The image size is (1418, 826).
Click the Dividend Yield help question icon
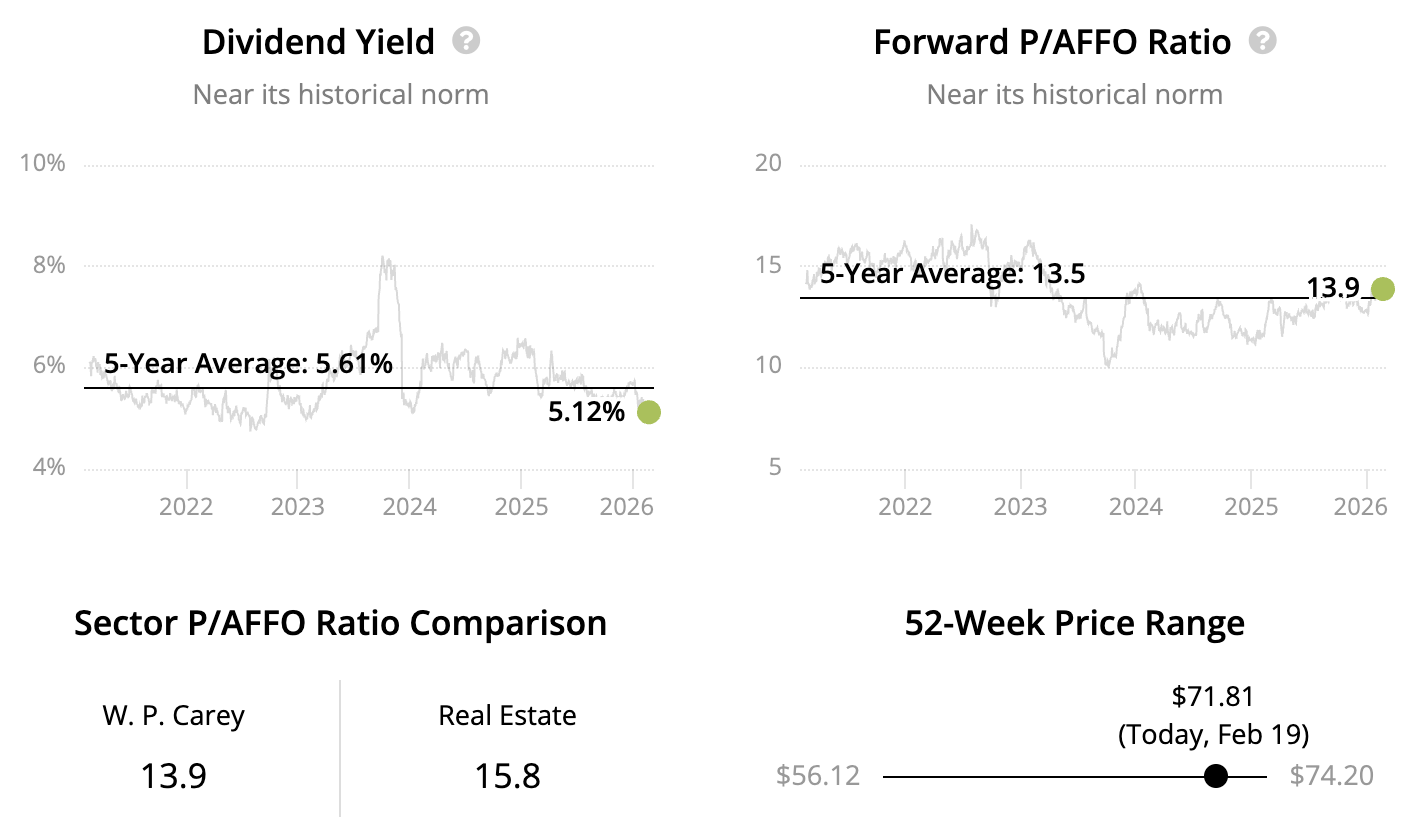(466, 41)
